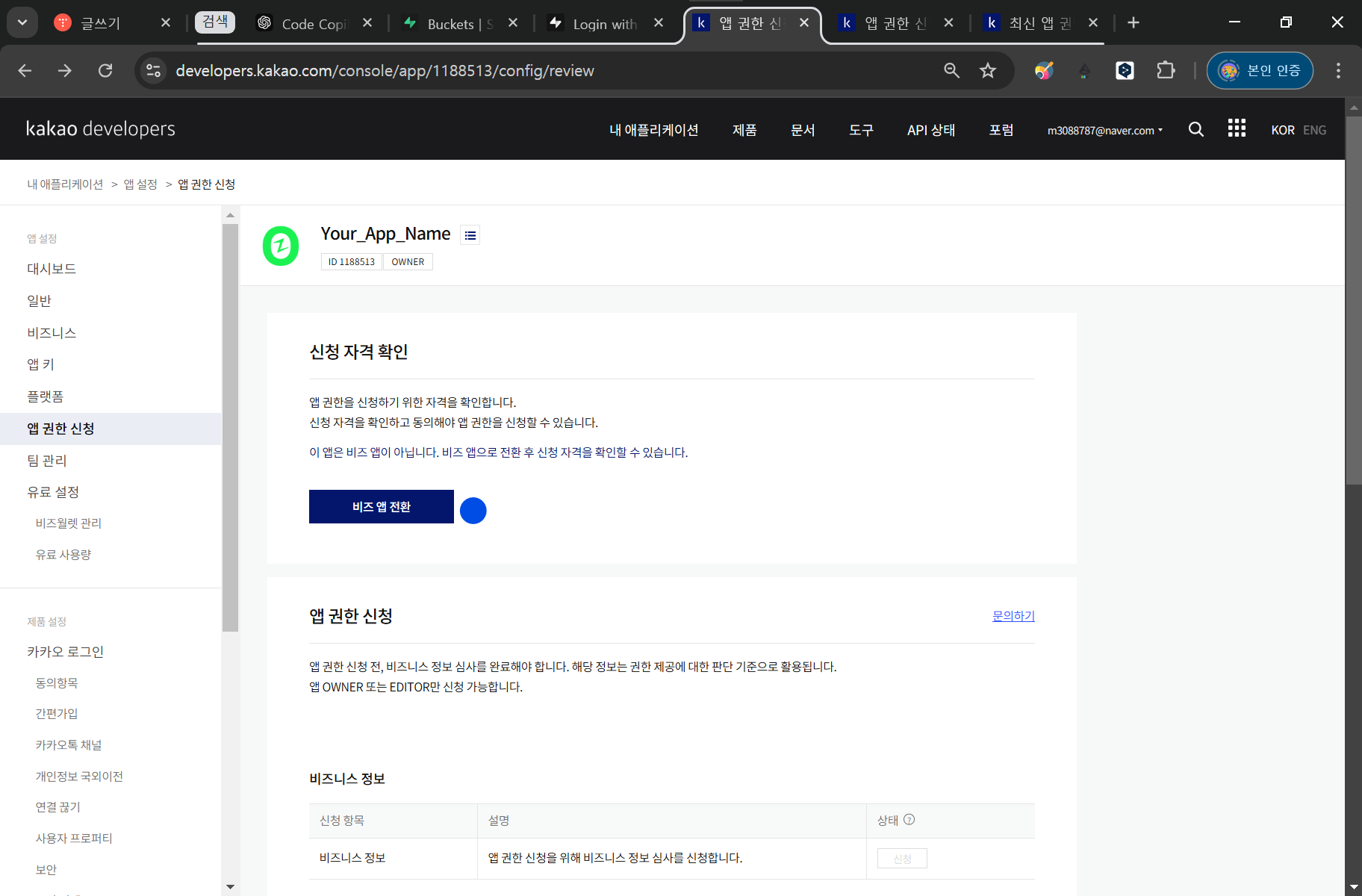Reload the current page
Image resolution: width=1362 pixels, height=896 pixels.
click(x=105, y=70)
